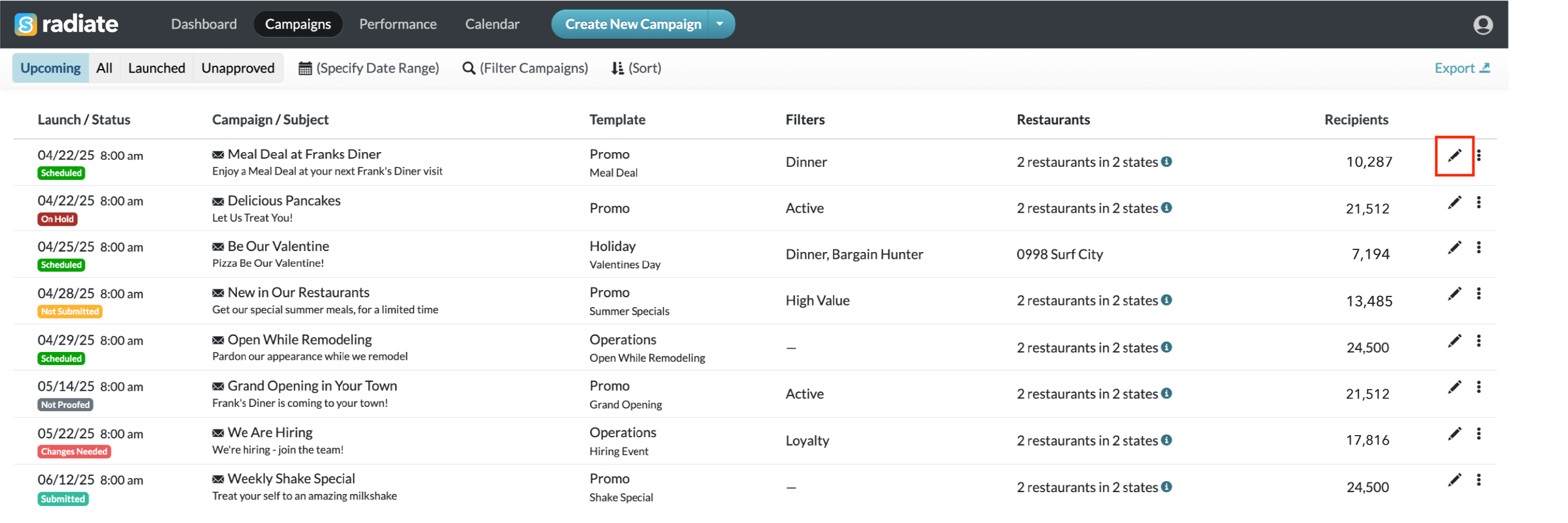This screenshot has height=523, width=1568.
Task: Click envelope icon beside Meal Deal at Franks Diner
Action: pyautogui.click(x=218, y=155)
